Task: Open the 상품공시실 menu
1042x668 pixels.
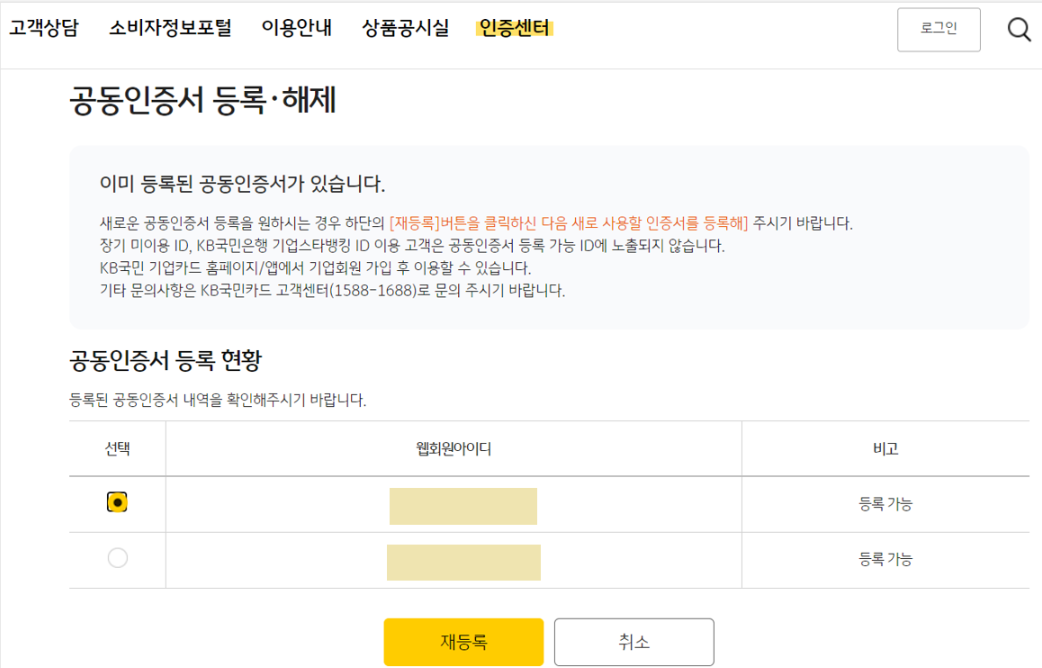Action: (x=405, y=27)
